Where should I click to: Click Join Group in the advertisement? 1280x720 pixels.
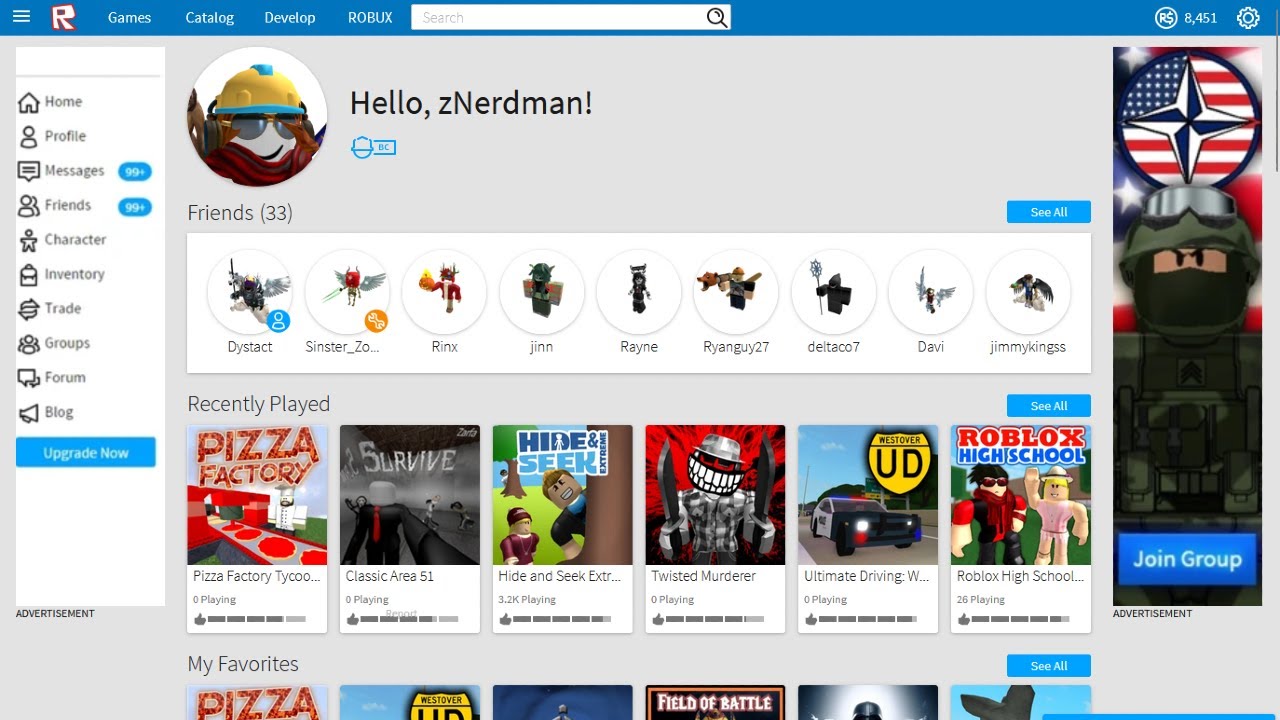pyautogui.click(x=1187, y=559)
